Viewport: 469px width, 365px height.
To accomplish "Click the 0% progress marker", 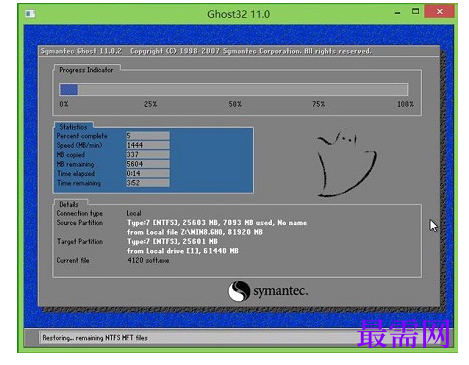I will tap(64, 104).
